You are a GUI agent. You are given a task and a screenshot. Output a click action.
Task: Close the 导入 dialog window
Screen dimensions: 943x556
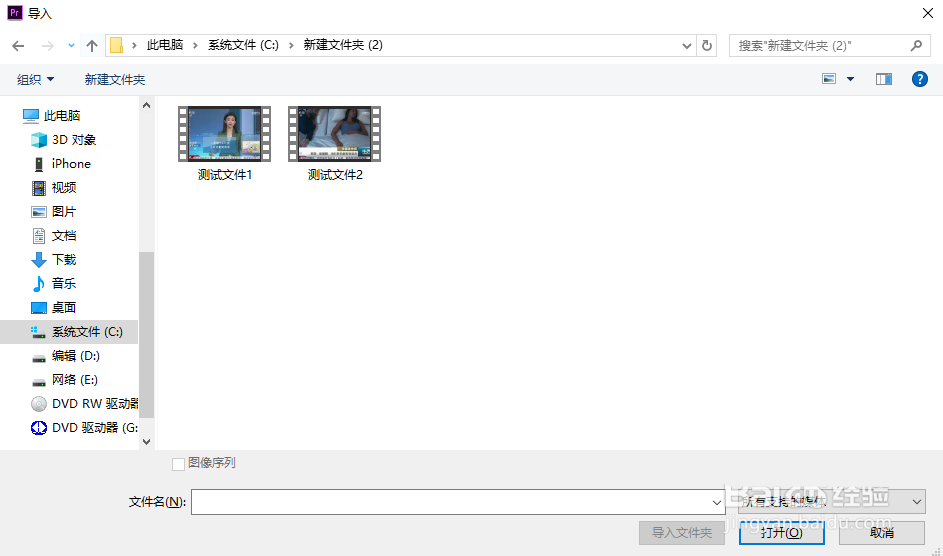[928, 13]
